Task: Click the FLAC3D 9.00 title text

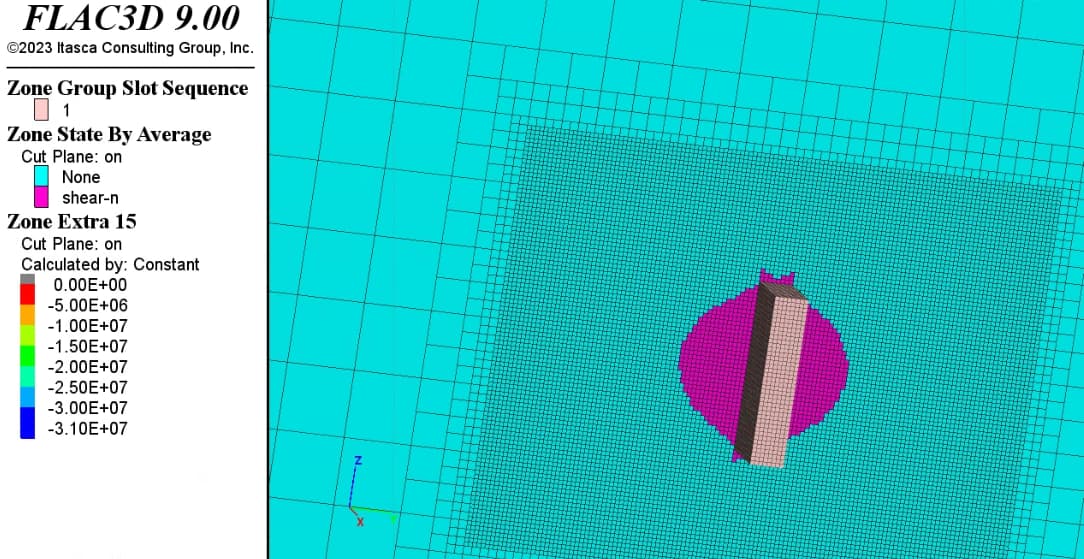Action: pos(131,17)
